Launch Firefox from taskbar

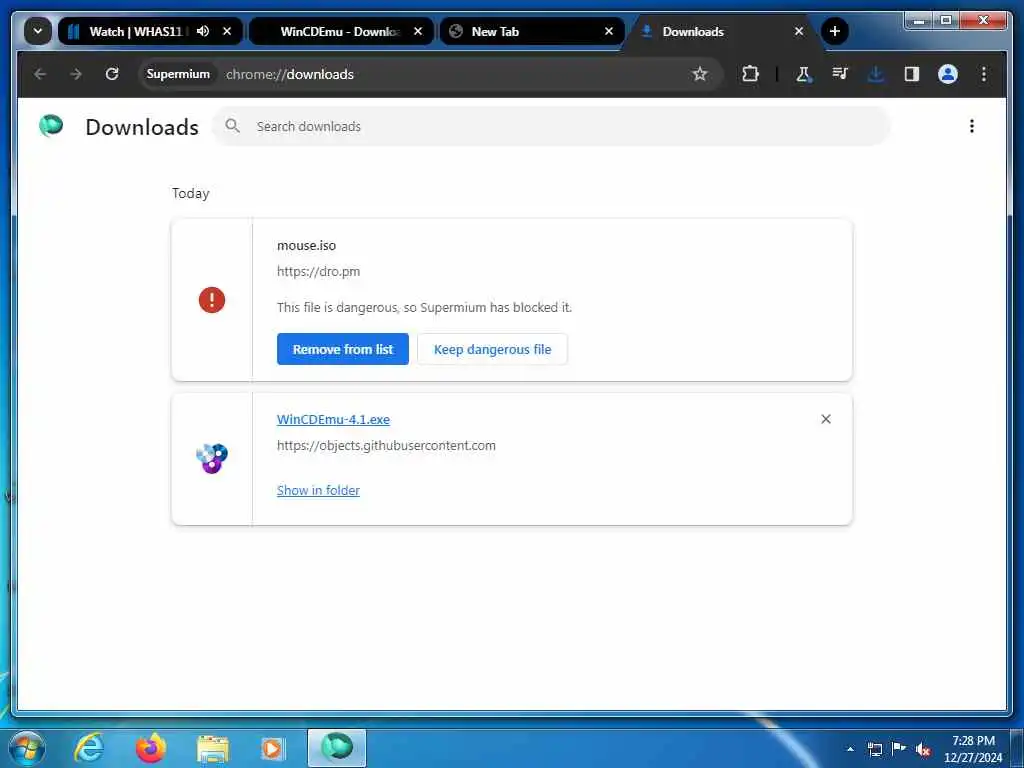point(151,748)
